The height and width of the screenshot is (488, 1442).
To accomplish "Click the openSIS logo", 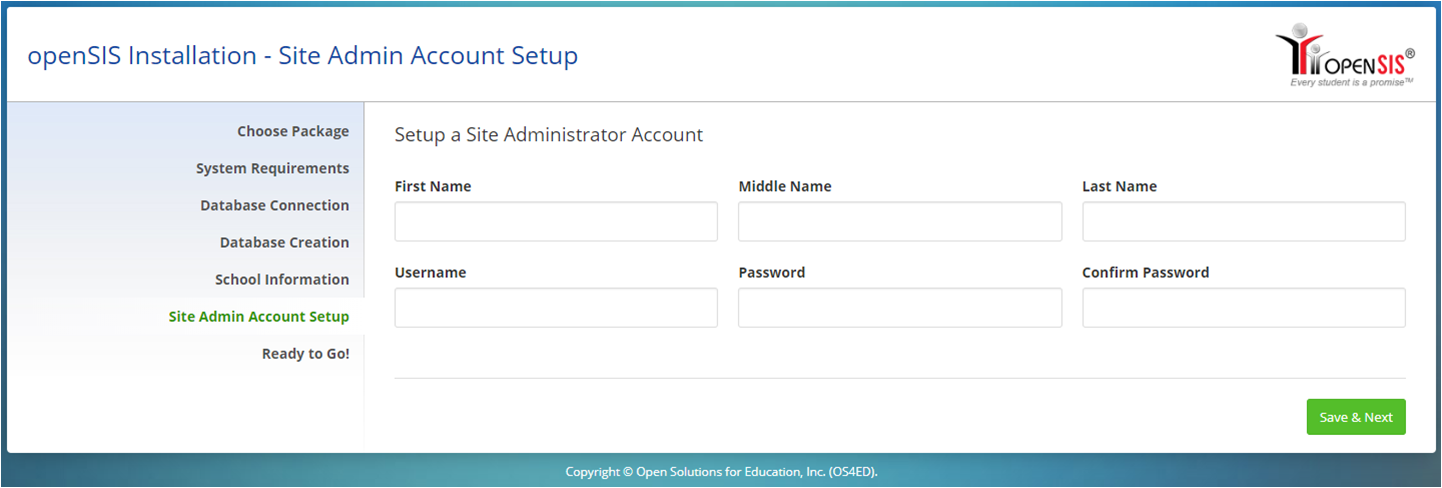I will [1345, 55].
